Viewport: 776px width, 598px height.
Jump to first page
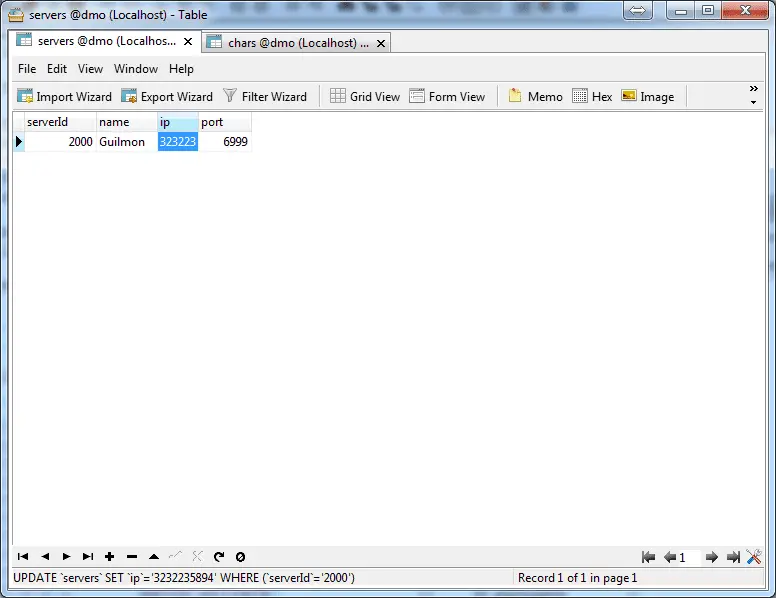(x=648, y=557)
